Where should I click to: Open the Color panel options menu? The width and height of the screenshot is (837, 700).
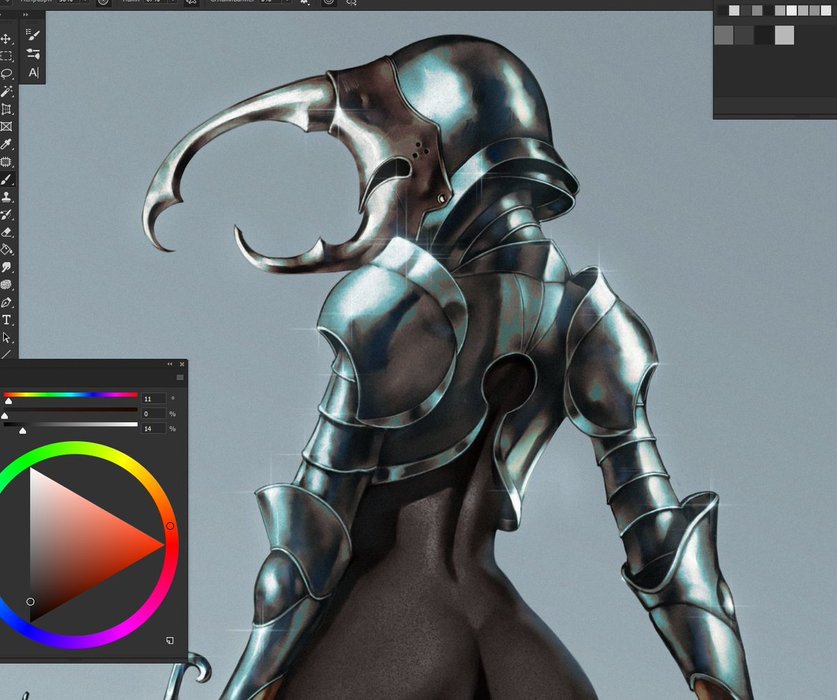pos(180,377)
